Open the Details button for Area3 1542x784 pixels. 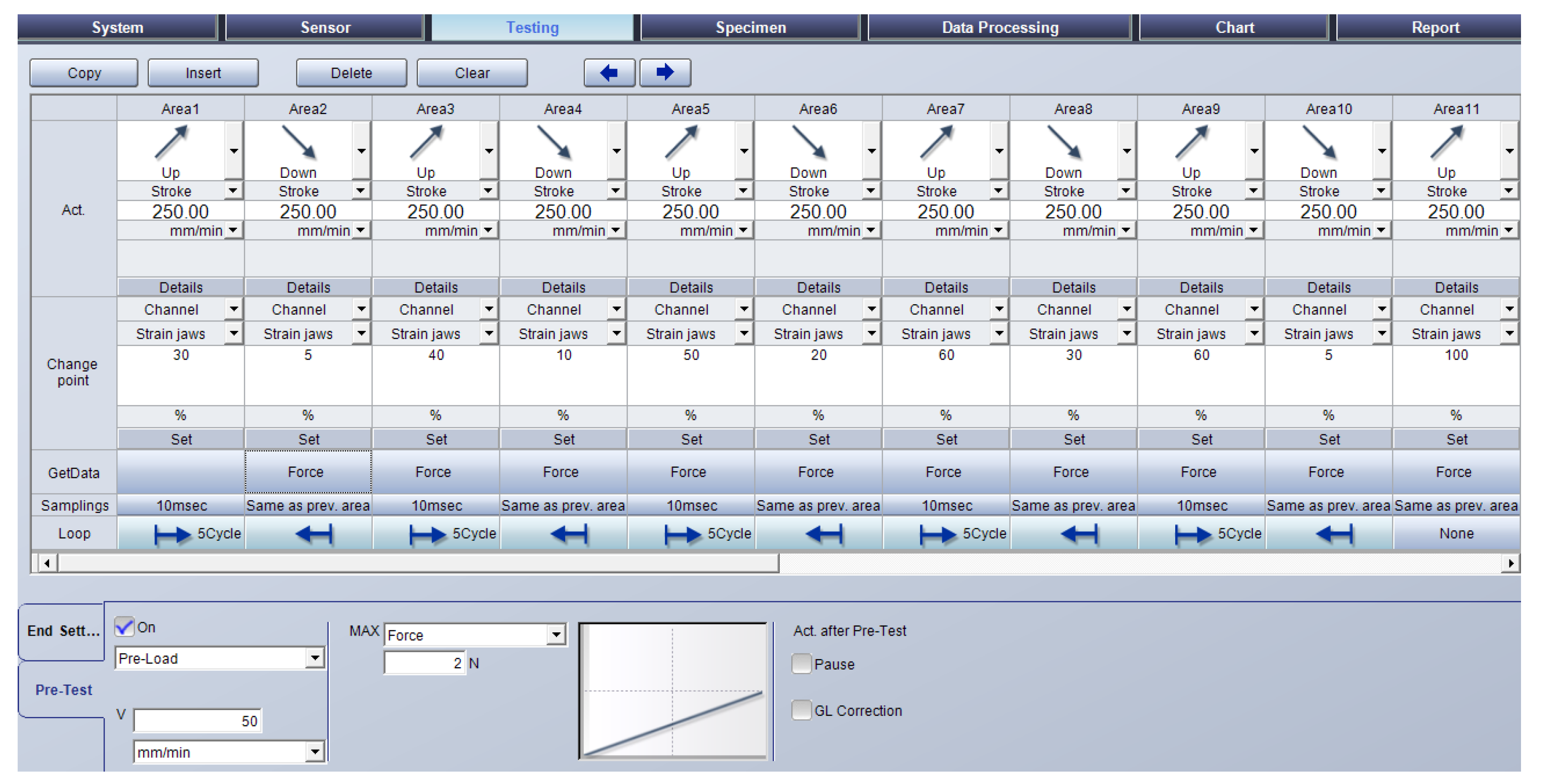(436, 287)
